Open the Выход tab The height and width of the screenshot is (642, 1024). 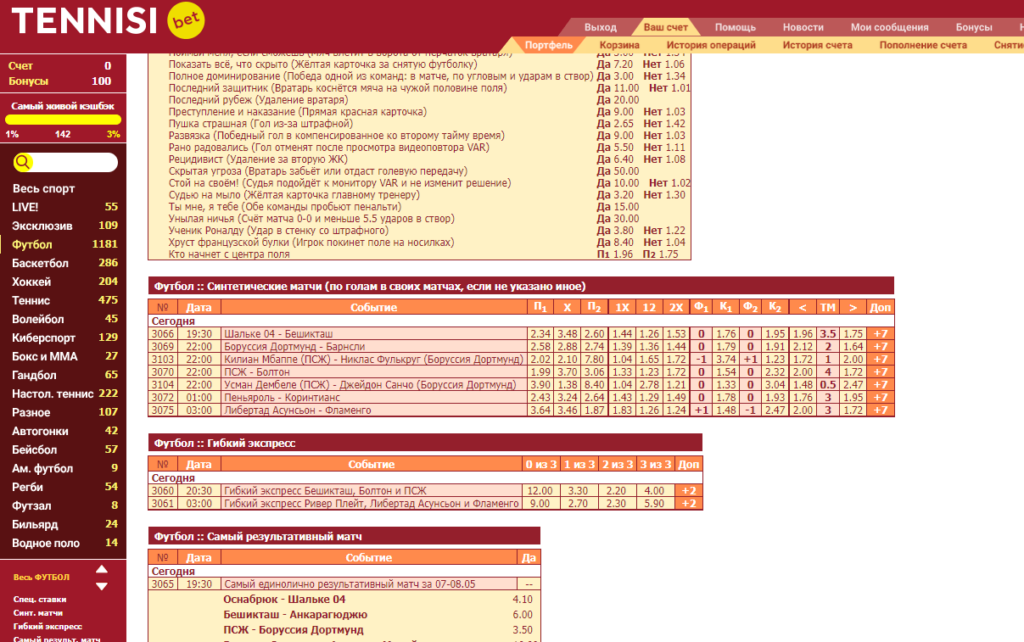click(600, 27)
